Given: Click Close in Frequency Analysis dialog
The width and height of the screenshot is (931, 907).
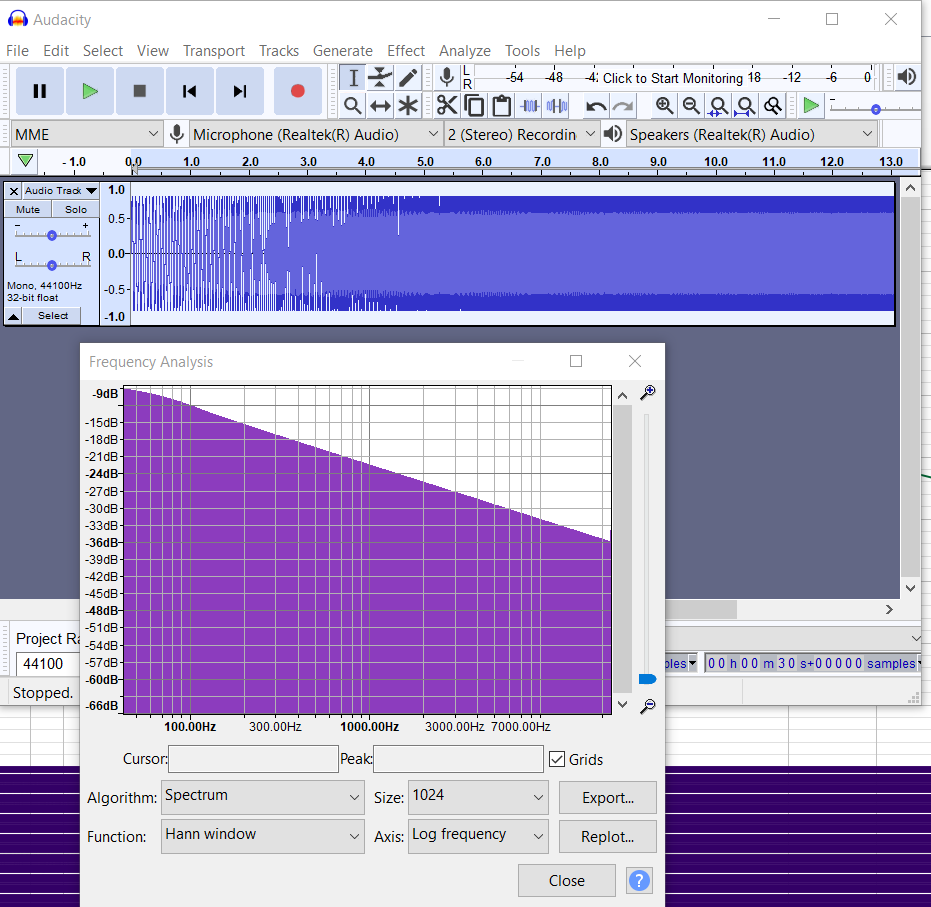Looking at the screenshot, I should click(x=566, y=880).
